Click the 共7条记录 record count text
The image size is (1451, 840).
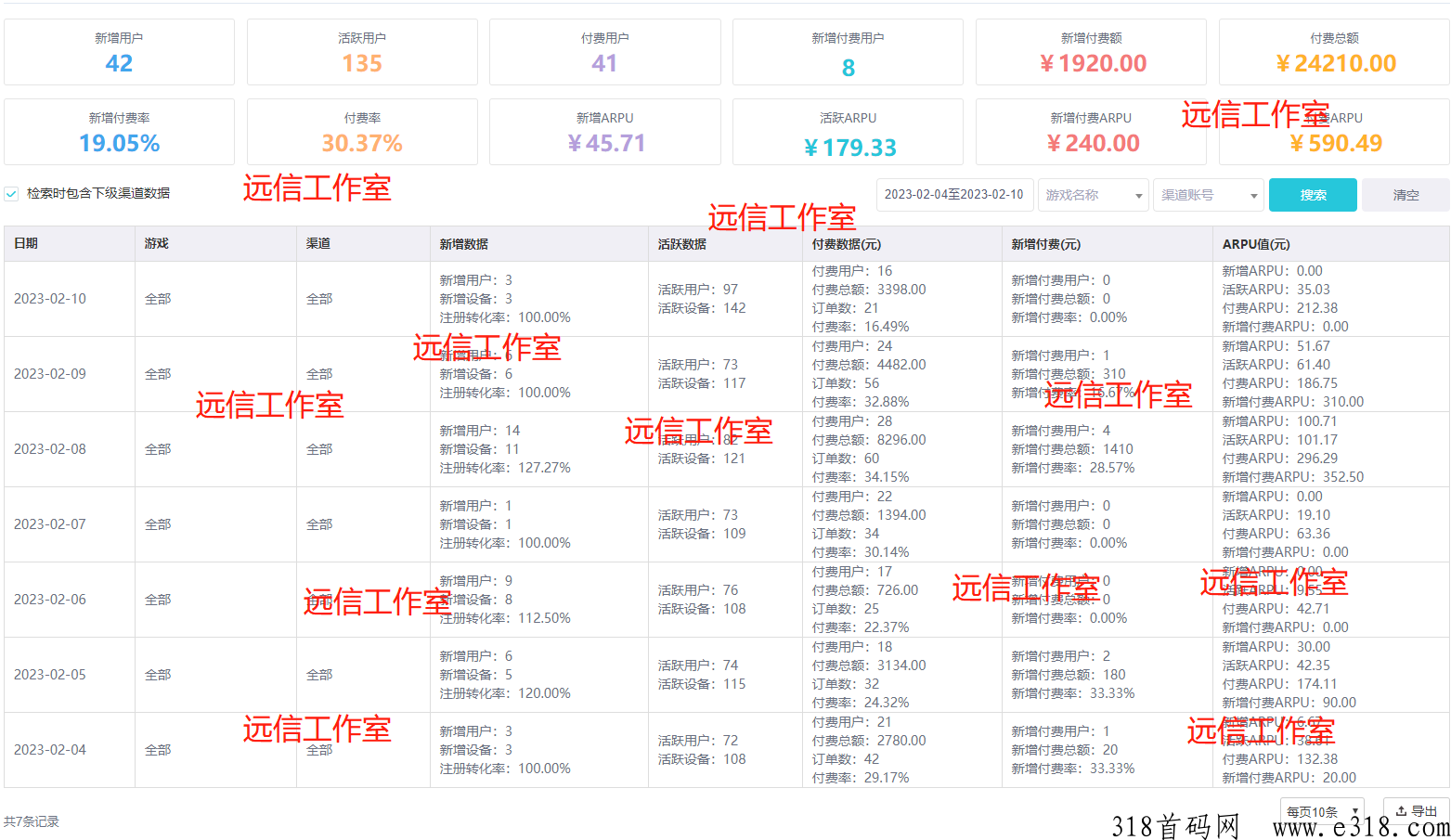coord(32,821)
